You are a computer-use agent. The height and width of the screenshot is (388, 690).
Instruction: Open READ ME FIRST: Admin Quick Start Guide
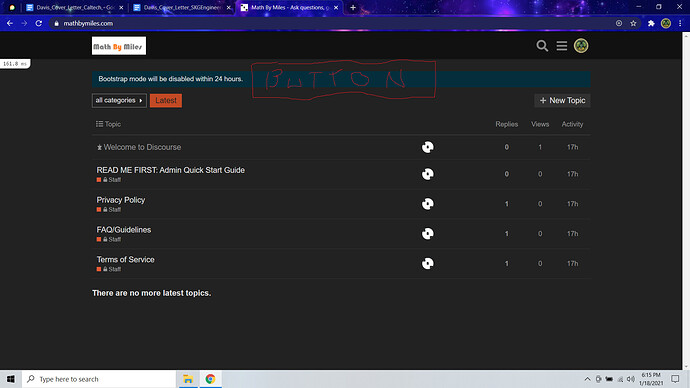(171, 170)
